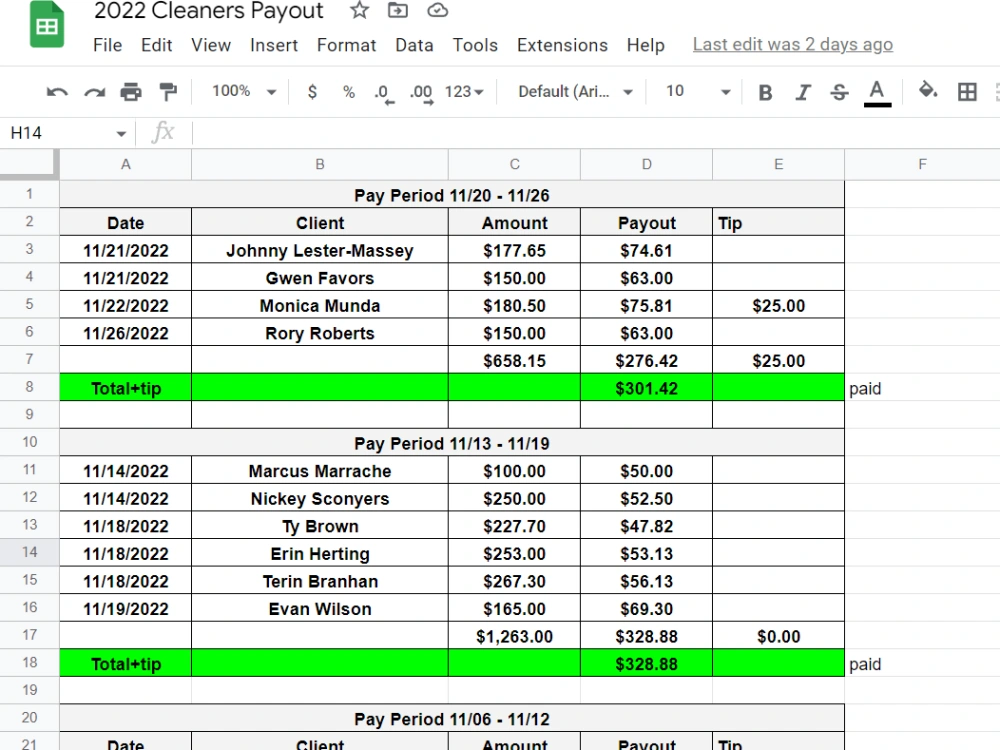Open the View menu
The width and height of the screenshot is (1000, 750).
pyautogui.click(x=210, y=45)
